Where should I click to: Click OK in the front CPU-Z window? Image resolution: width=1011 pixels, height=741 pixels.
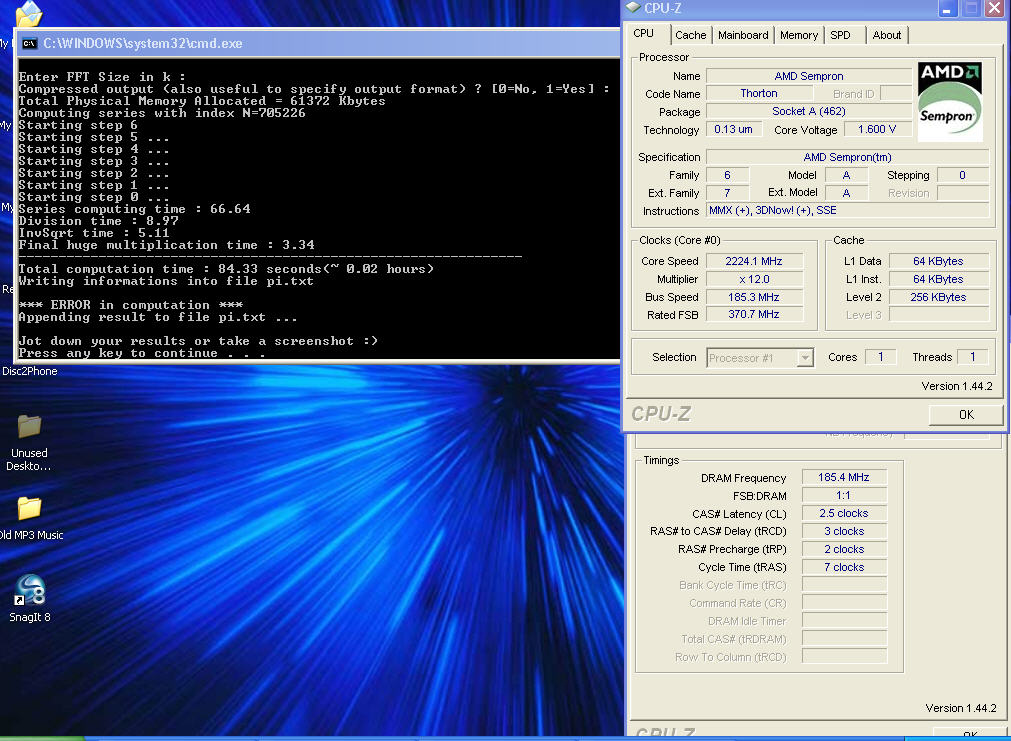[x=966, y=415]
